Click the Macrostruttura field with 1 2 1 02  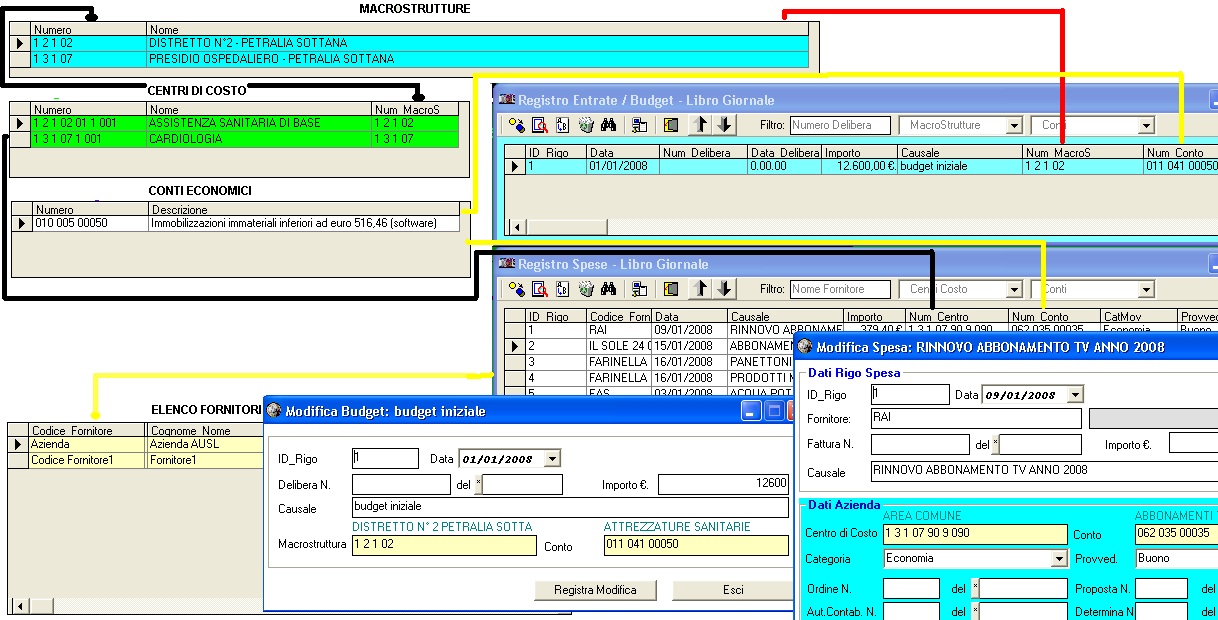click(444, 545)
